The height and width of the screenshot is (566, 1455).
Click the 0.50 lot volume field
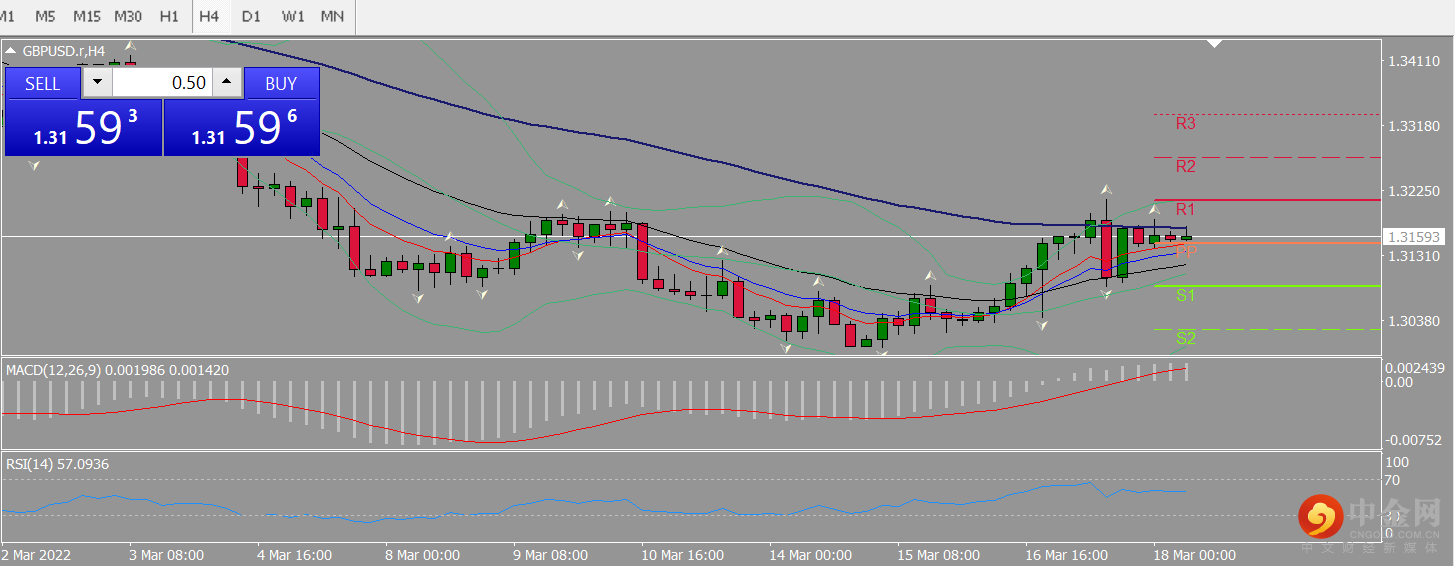[162, 83]
